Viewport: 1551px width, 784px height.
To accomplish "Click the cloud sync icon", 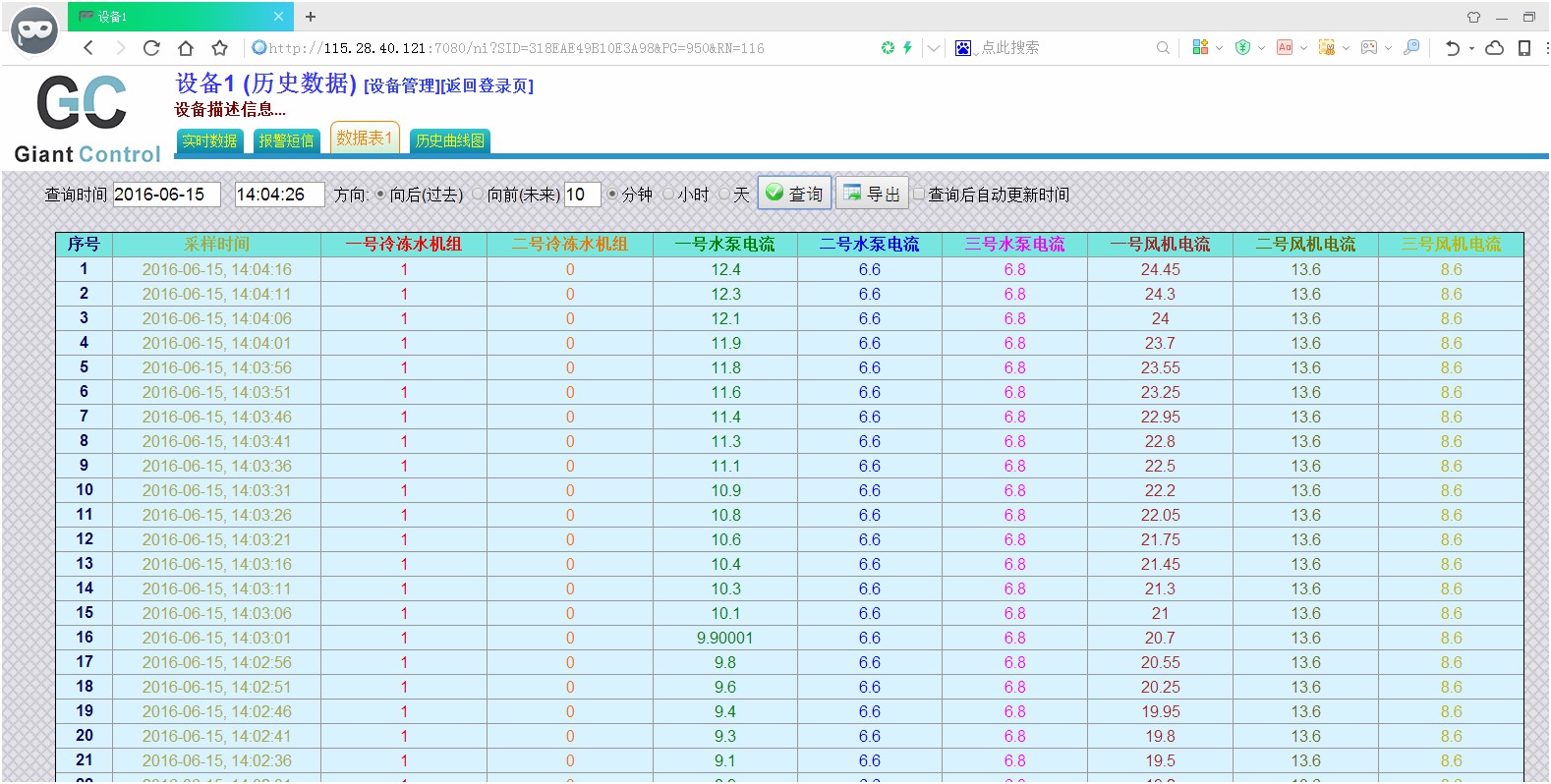I will click(1494, 48).
